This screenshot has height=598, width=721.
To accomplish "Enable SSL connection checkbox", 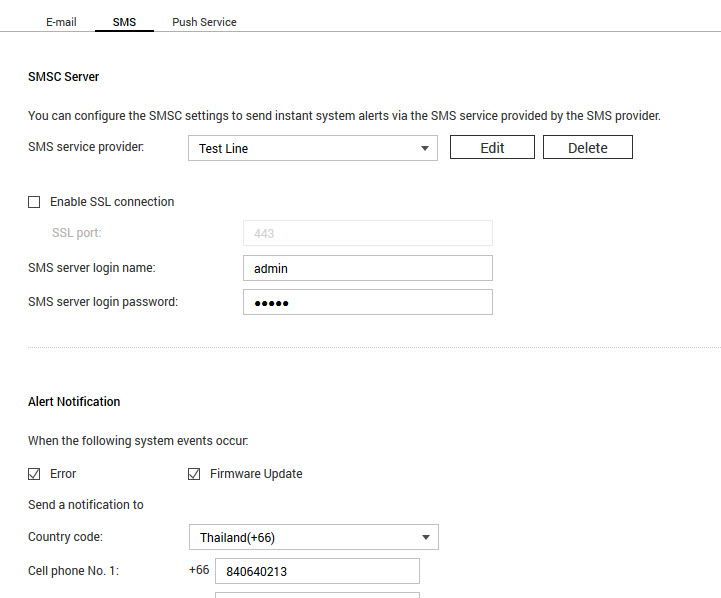I will (34, 202).
